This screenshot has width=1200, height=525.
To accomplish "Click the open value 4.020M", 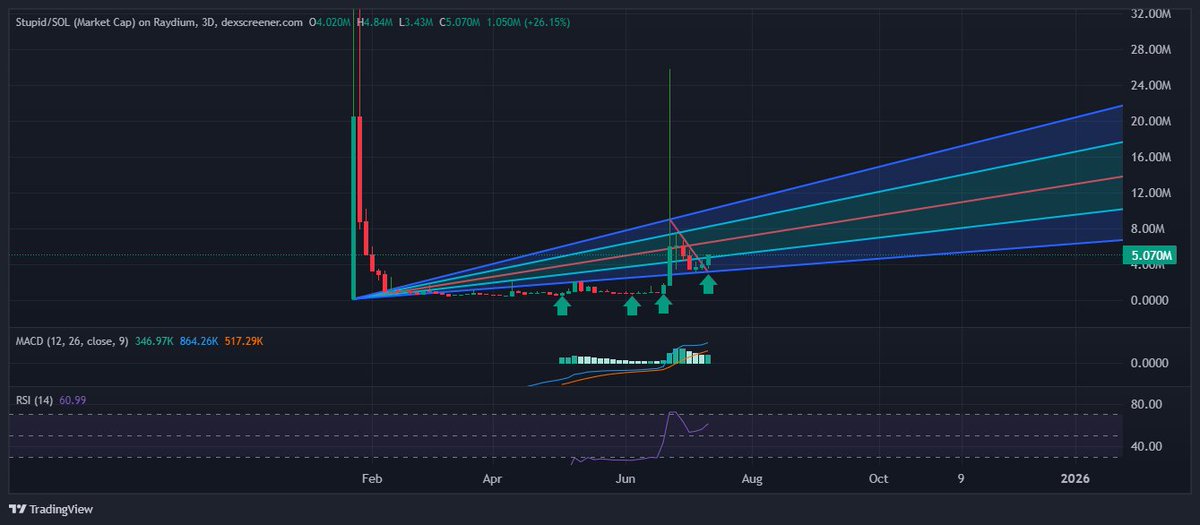I will [x=331, y=21].
